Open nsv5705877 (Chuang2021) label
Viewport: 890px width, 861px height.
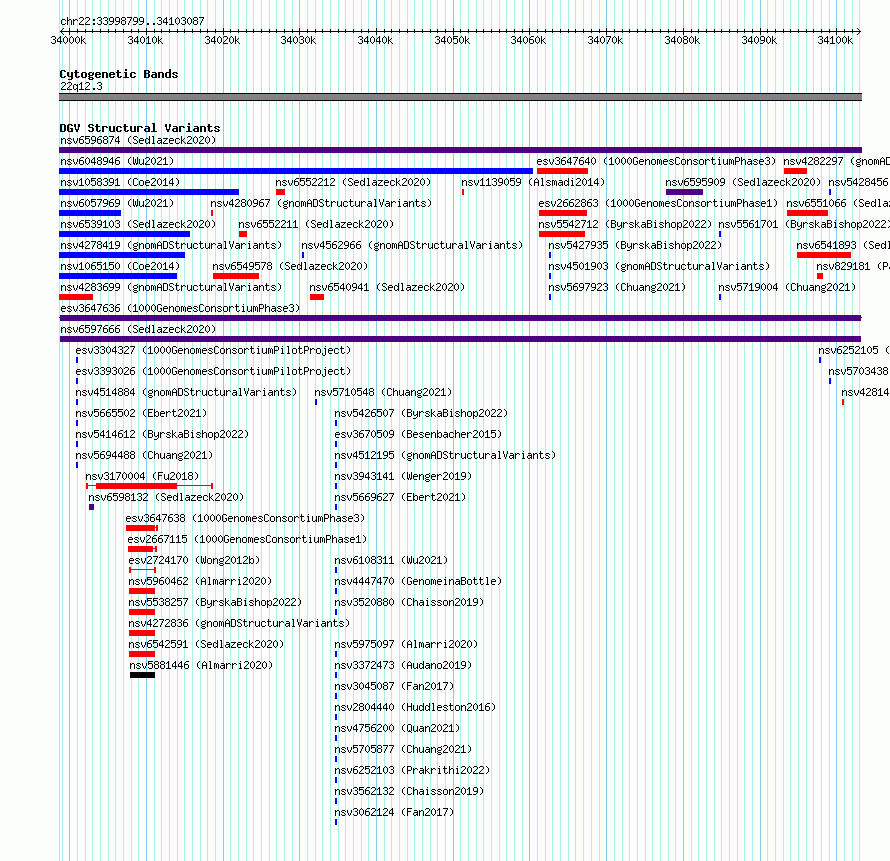click(x=403, y=749)
